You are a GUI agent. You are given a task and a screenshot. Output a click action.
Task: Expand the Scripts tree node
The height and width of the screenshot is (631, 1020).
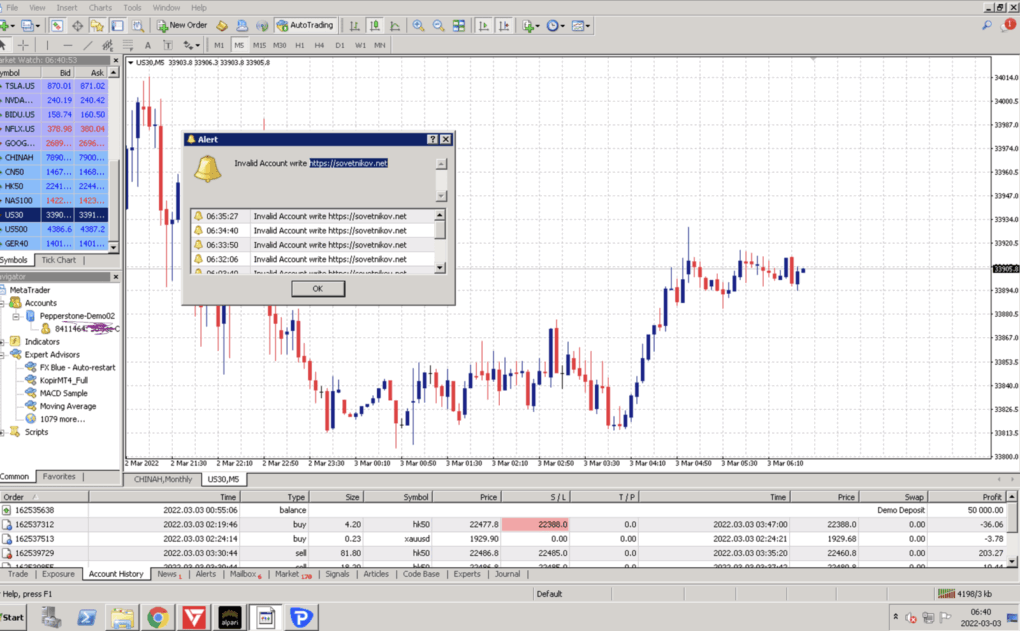click(x=2, y=432)
